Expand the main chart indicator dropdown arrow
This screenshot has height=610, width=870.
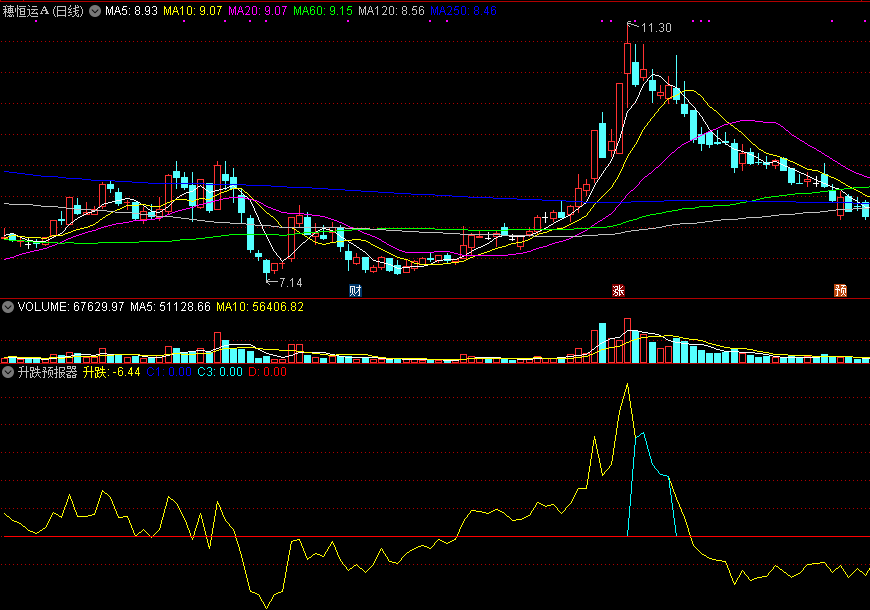pos(95,11)
